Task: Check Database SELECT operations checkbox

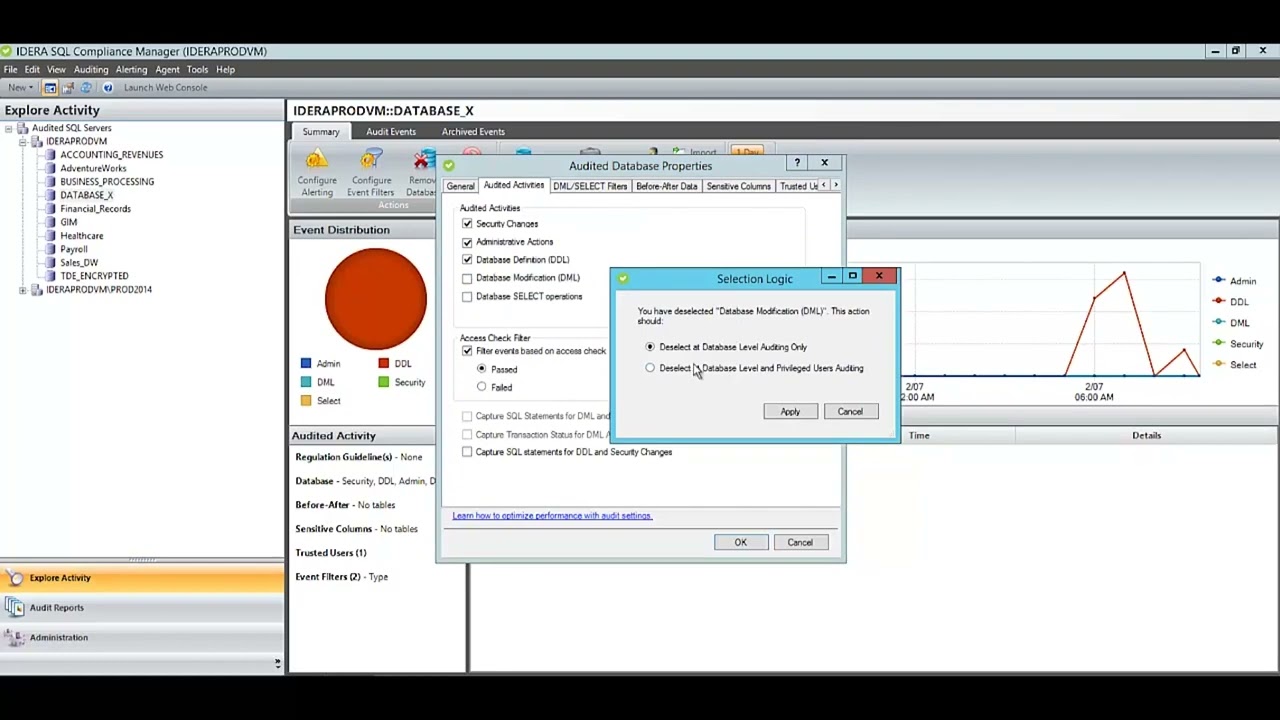Action: coord(467,297)
